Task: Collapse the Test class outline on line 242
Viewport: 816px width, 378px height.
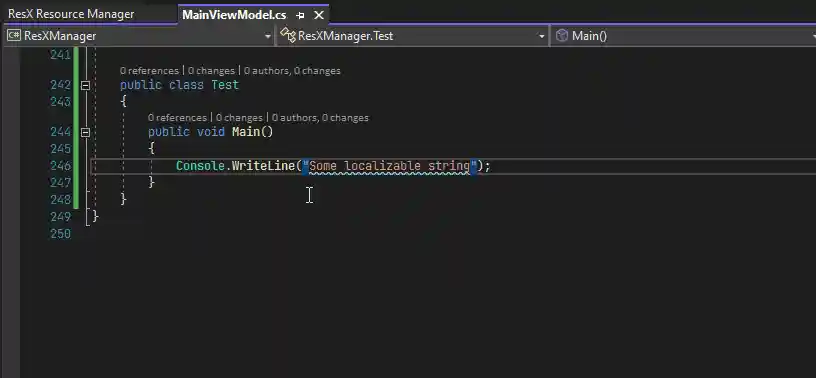Action: 85,85
